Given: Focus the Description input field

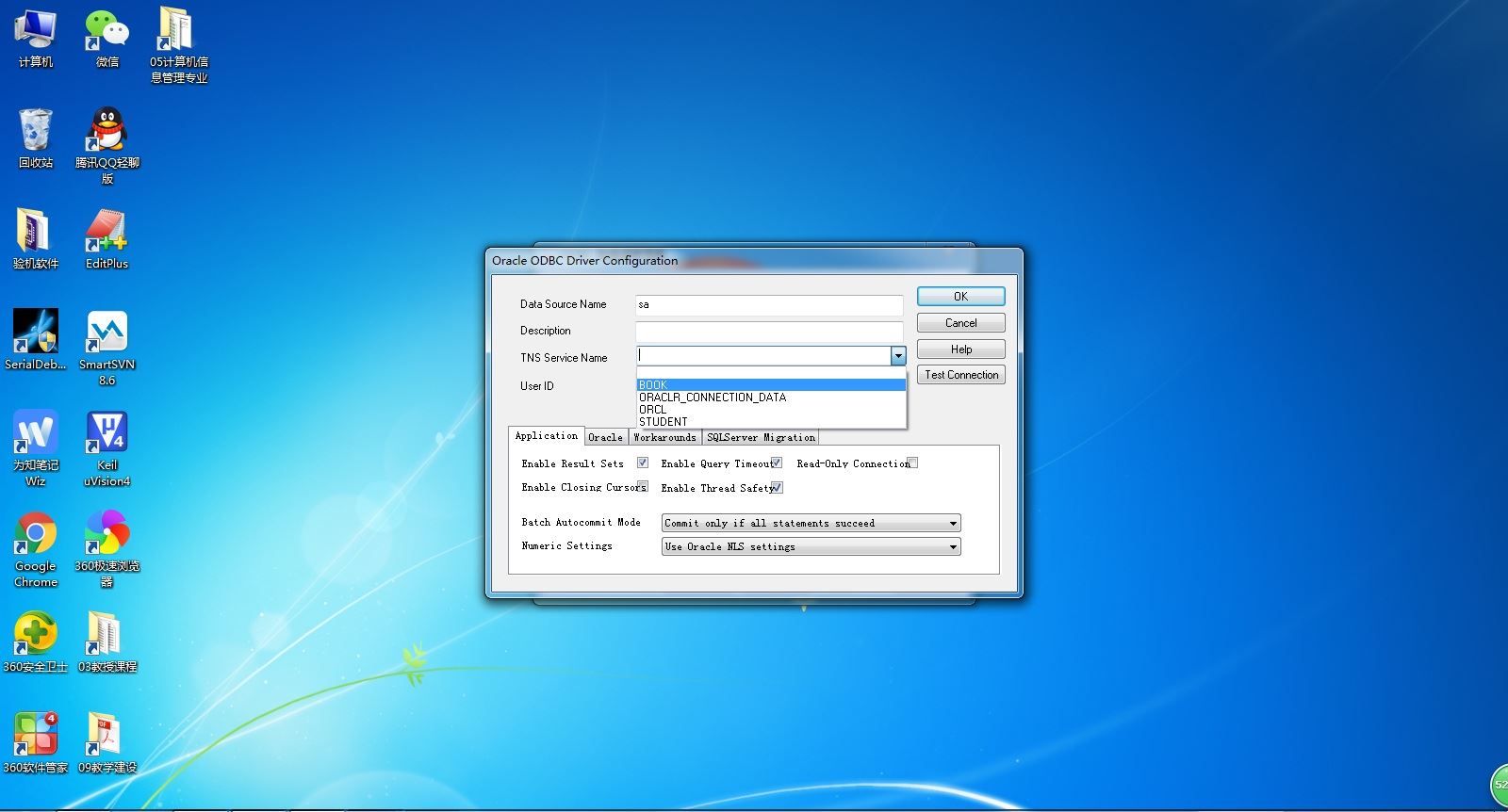Looking at the screenshot, I should [769, 331].
